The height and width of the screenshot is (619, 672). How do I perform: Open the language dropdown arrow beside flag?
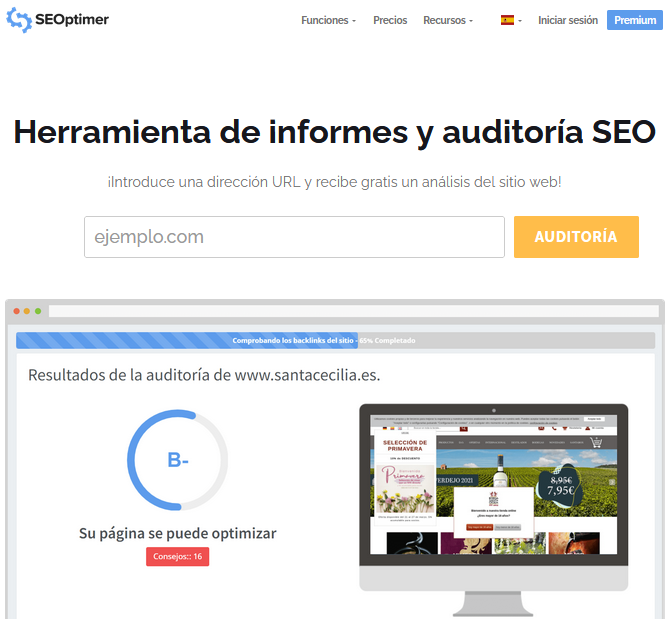pyautogui.click(x=520, y=21)
